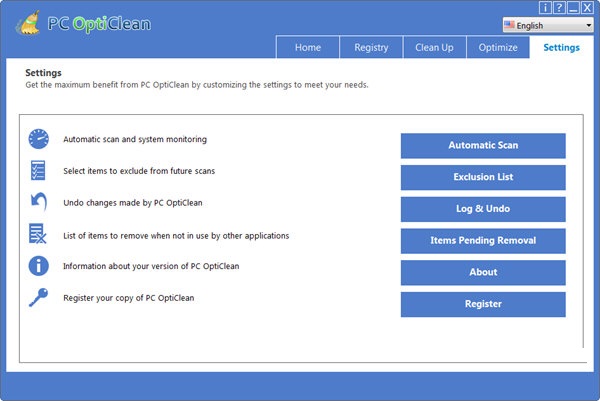The width and height of the screenshot is (600, 401).
Task: Switch to the Home tab
Action: (308, 47)
